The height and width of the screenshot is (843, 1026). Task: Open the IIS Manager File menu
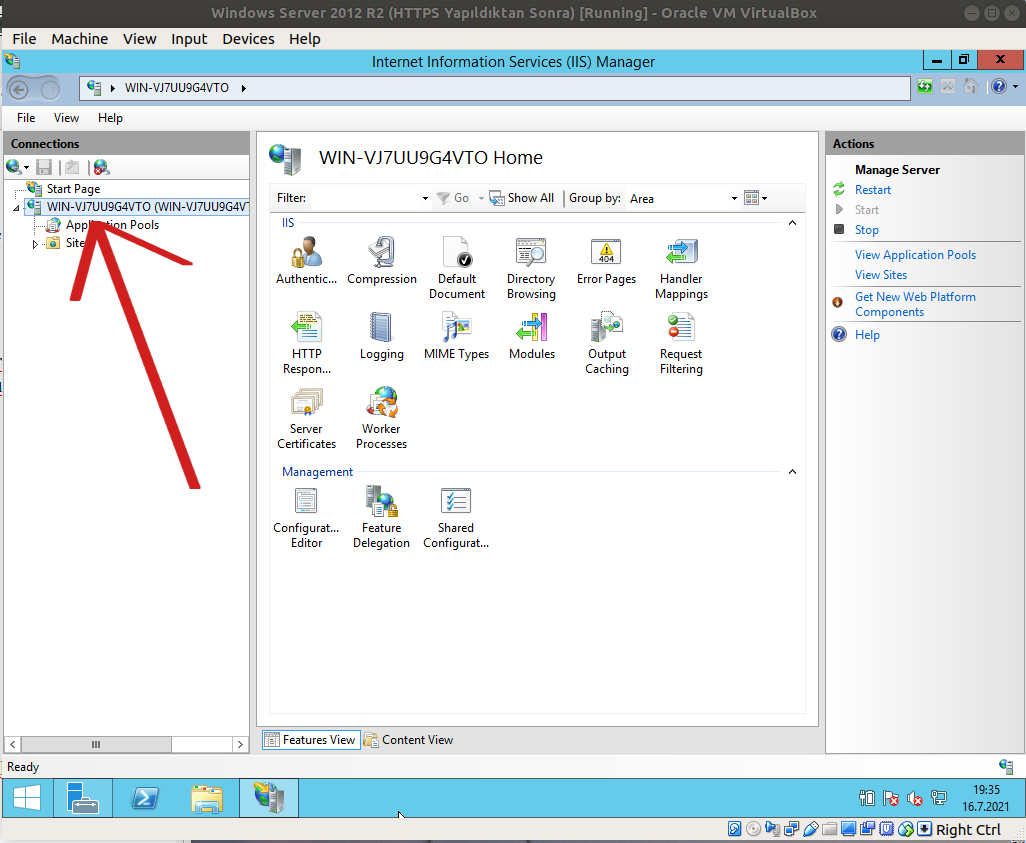point(26,118)
